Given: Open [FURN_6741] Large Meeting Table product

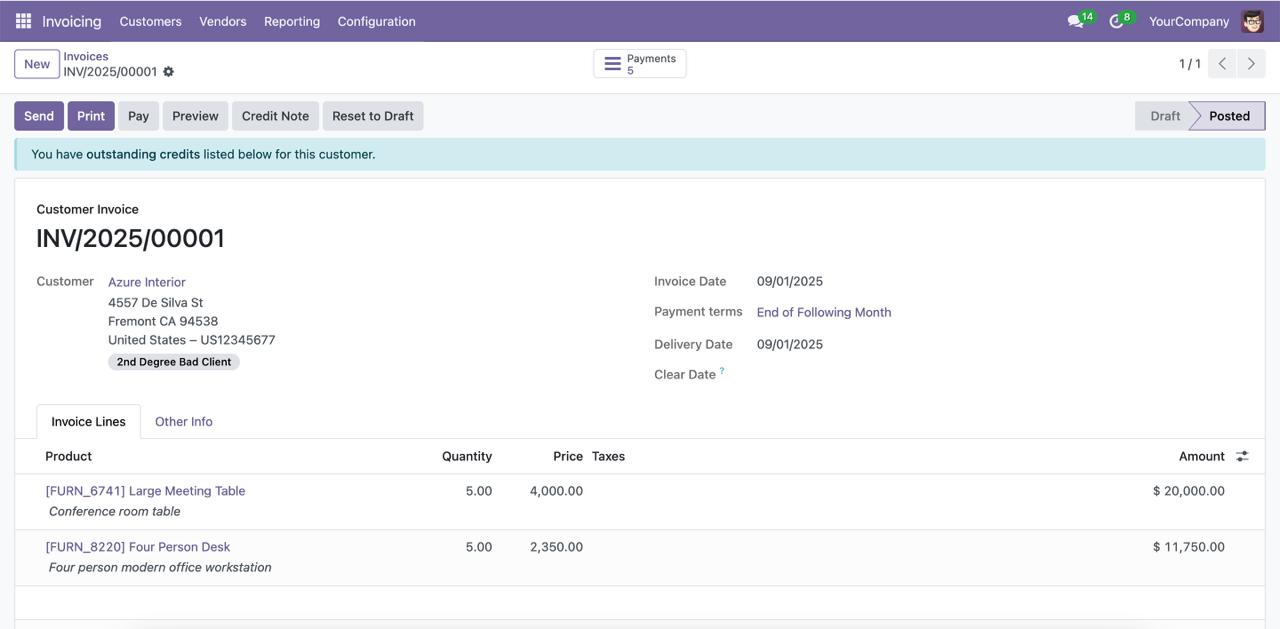Looking at the screenshot, I should click(145, 491).
